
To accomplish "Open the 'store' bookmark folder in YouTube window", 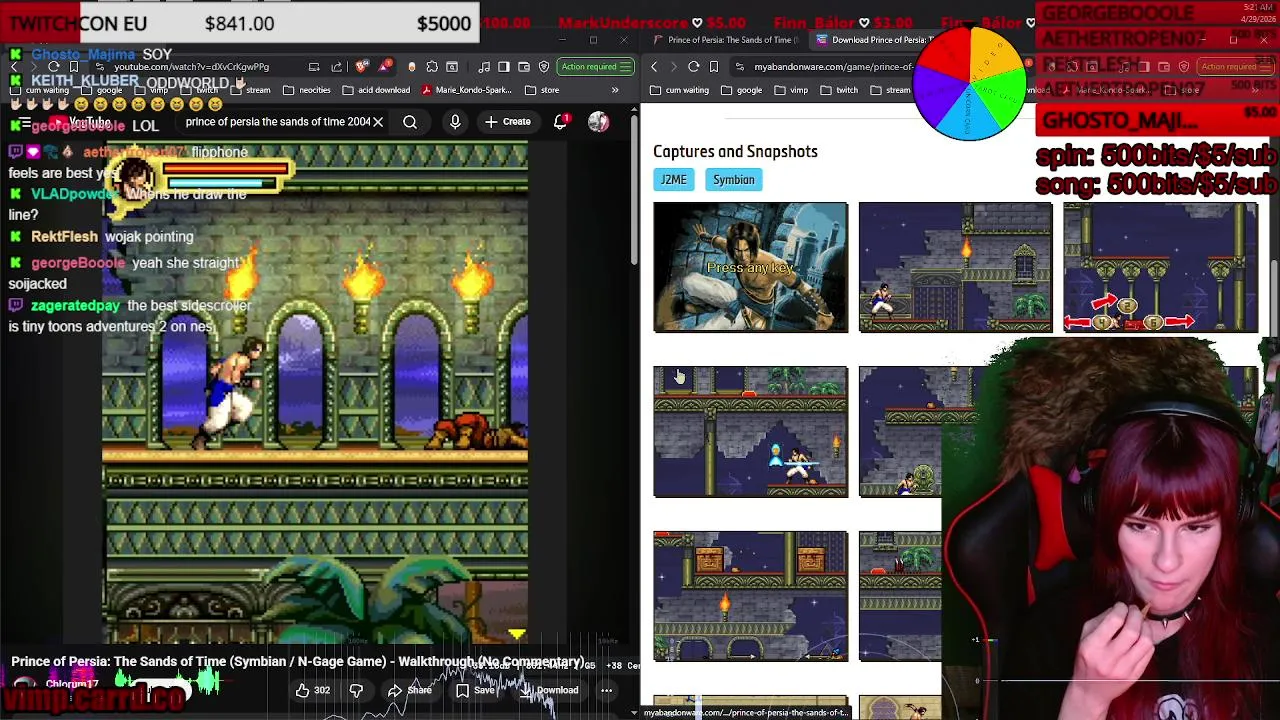I will [x=541, y=90].
